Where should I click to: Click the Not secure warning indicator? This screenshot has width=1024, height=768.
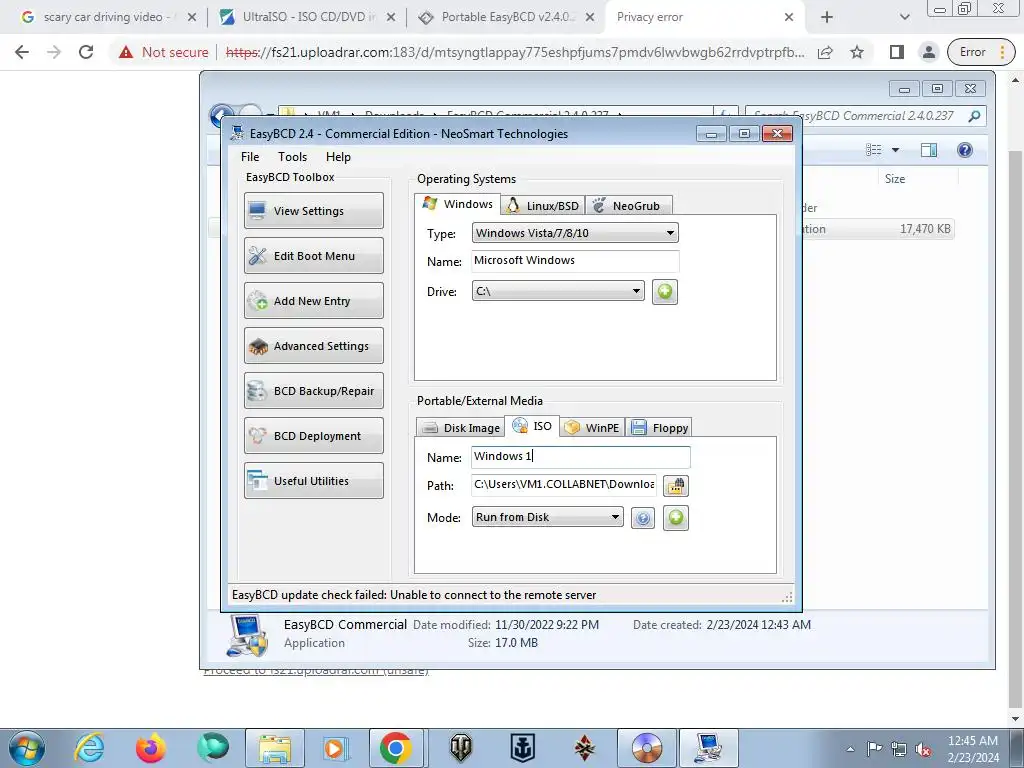pyautogui.click(x=163, y=52)
